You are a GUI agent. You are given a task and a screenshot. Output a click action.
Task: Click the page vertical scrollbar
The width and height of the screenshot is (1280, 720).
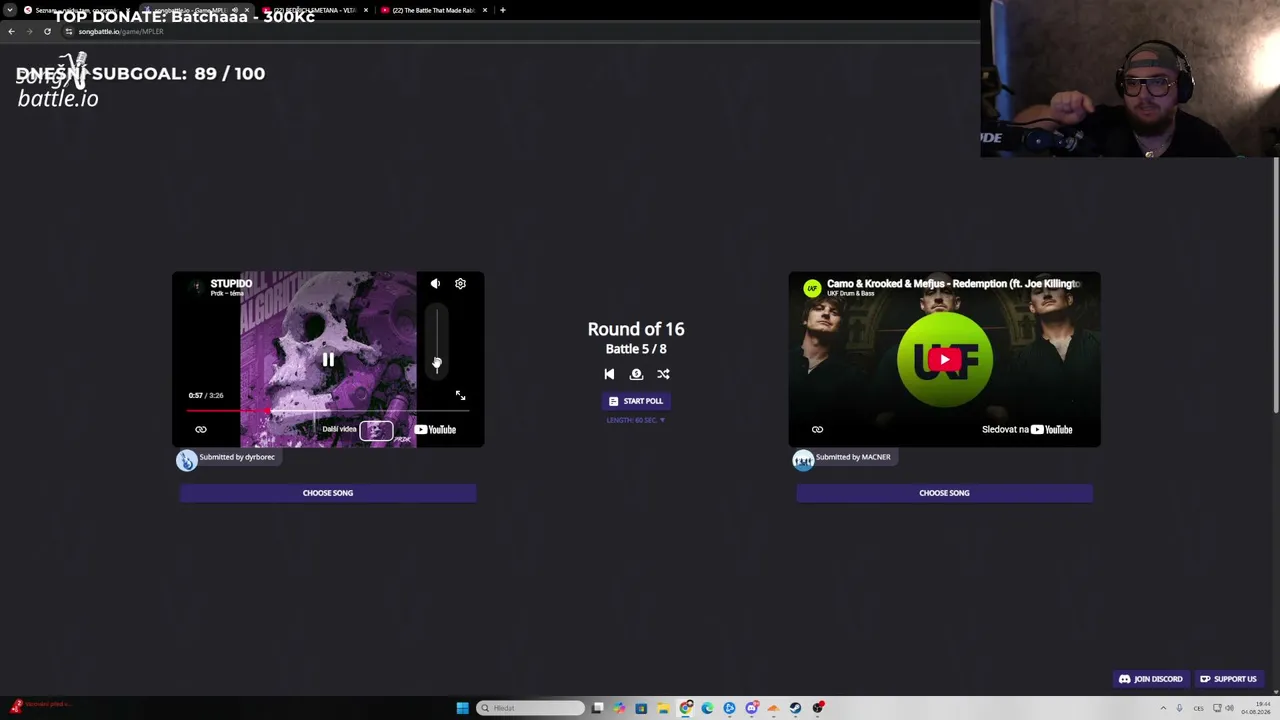1276,285
